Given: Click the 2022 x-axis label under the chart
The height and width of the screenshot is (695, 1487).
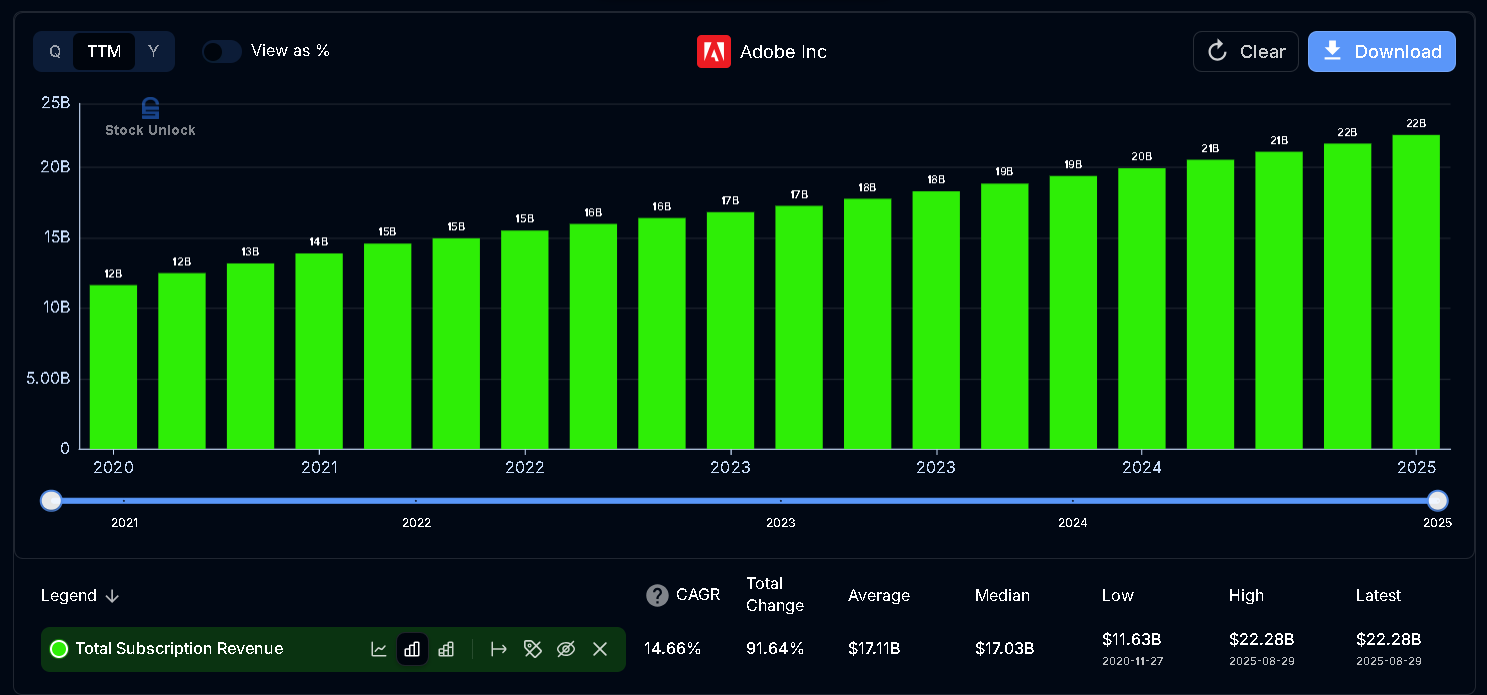Looking at the screenshot, I should [525, 468].
